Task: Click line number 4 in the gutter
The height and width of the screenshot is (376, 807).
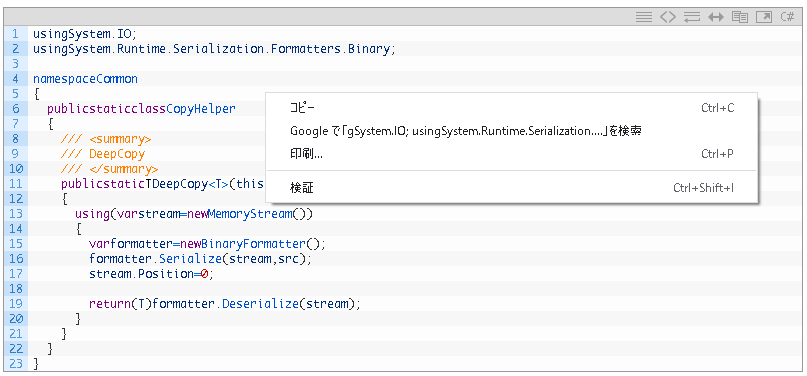Action: 15,79
